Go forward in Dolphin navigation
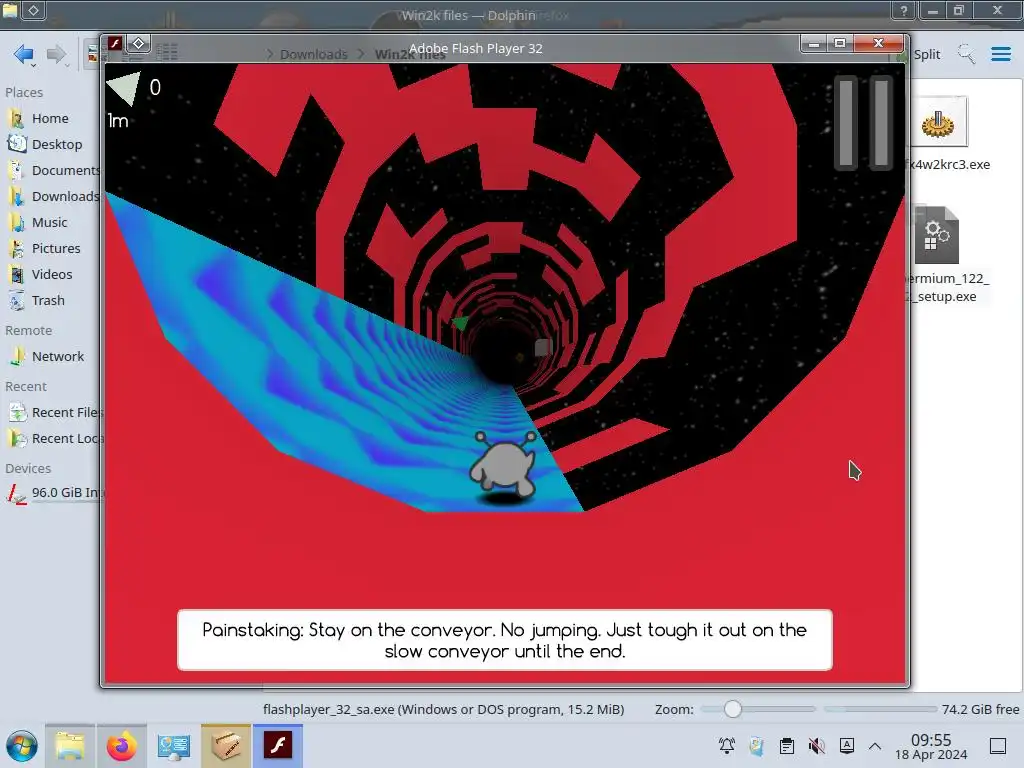 coord(57,54)
